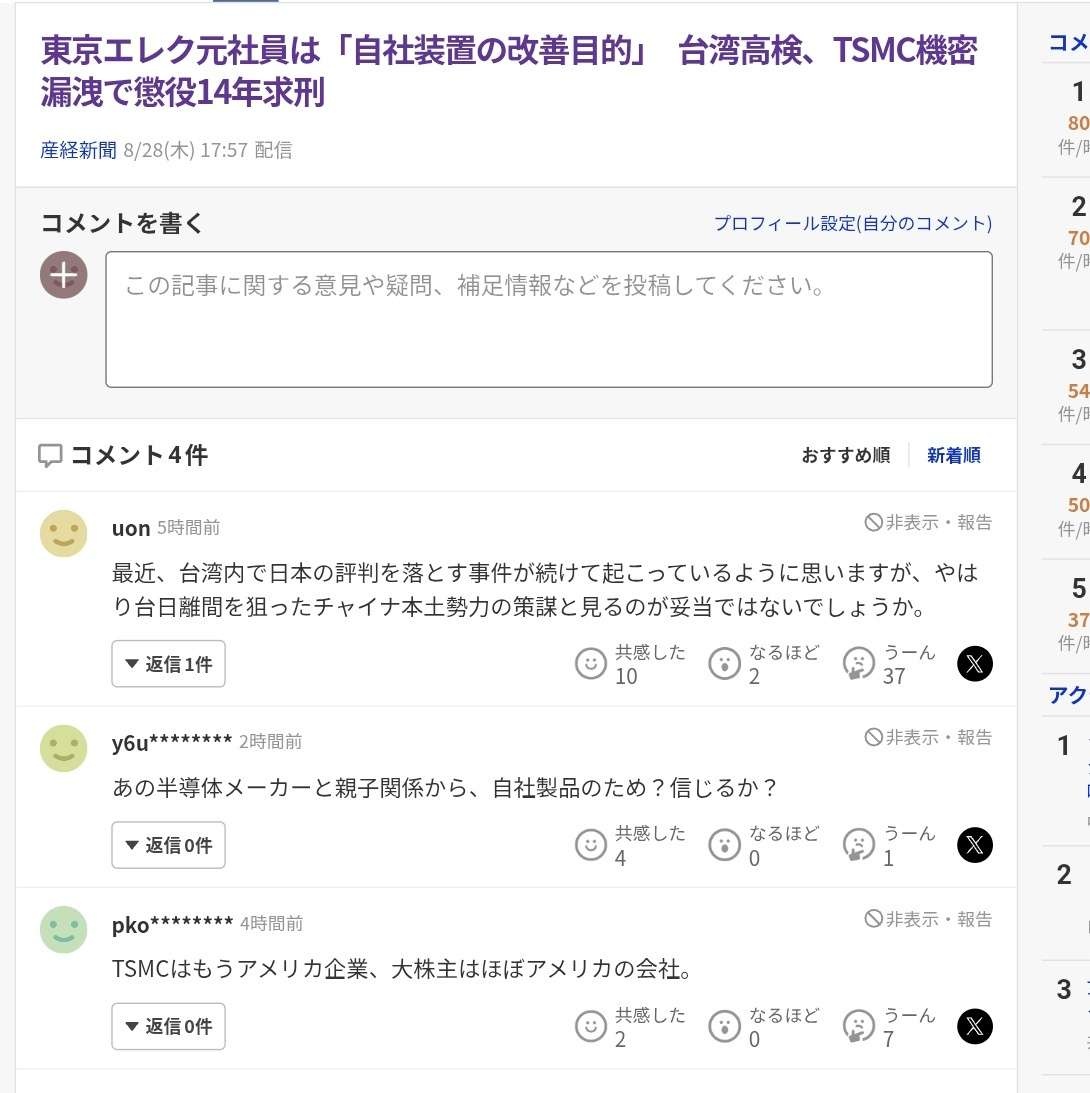
Task: Toggle 共感した on pko's comment
Action: 591,1027
